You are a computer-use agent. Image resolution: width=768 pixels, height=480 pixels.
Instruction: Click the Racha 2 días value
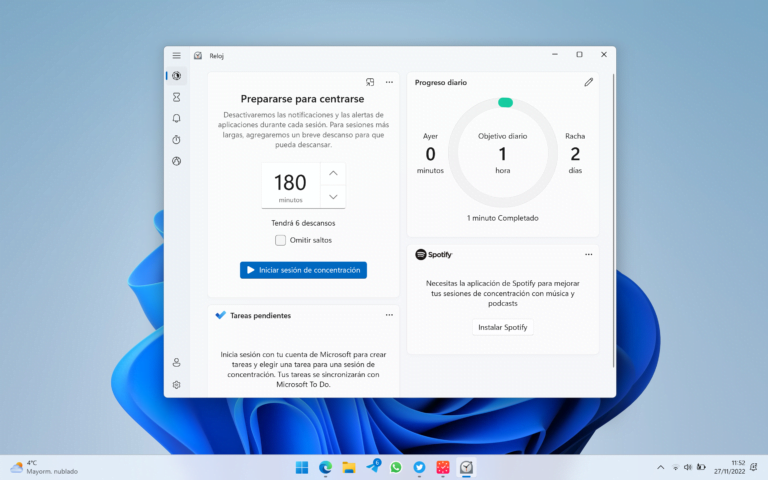coord(575,154)
